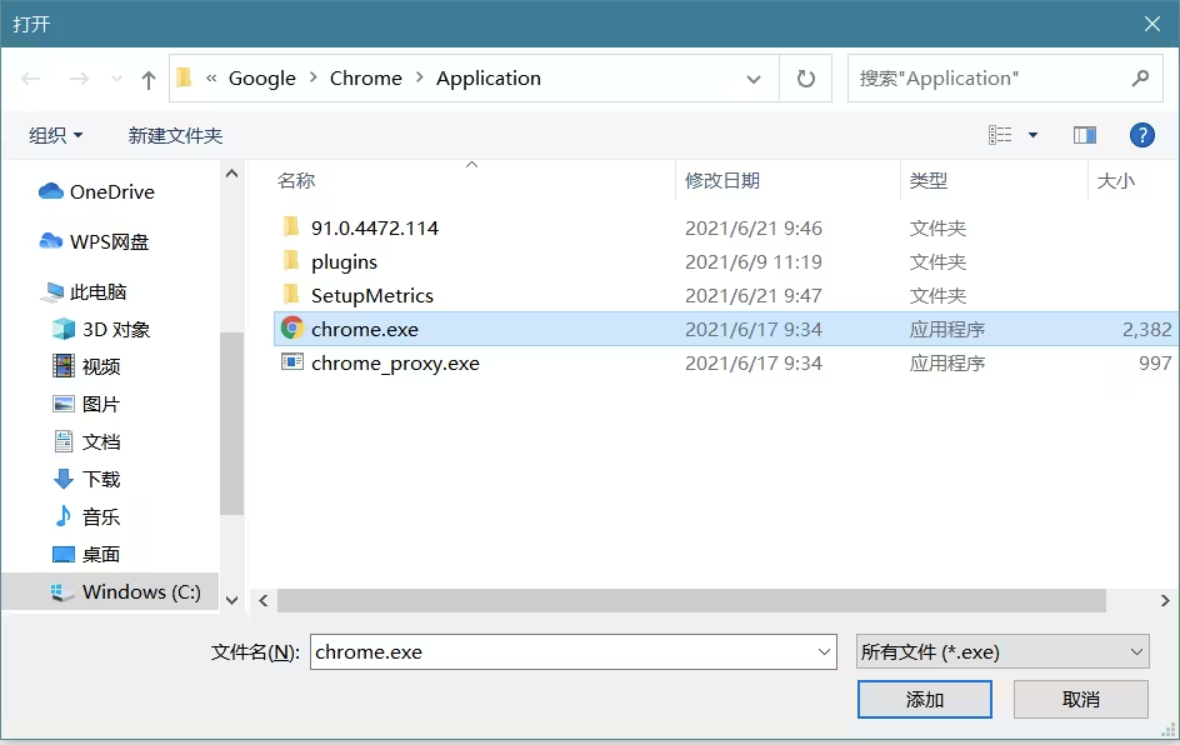Toggle the preview pane
This screenshot has width=1180, height=745.
pyautogui.click(x=1084, y=135)
